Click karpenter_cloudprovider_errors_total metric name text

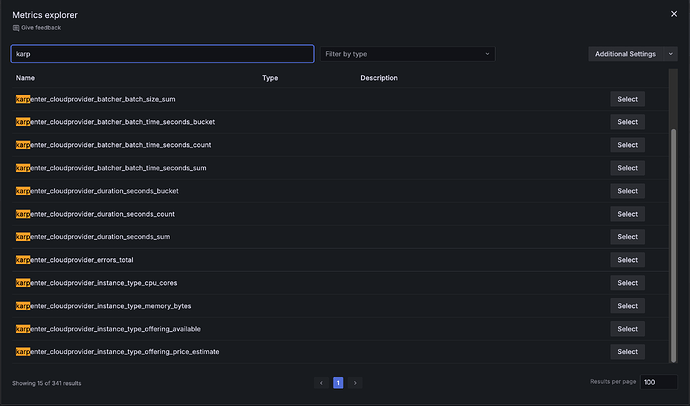point(74,260)
